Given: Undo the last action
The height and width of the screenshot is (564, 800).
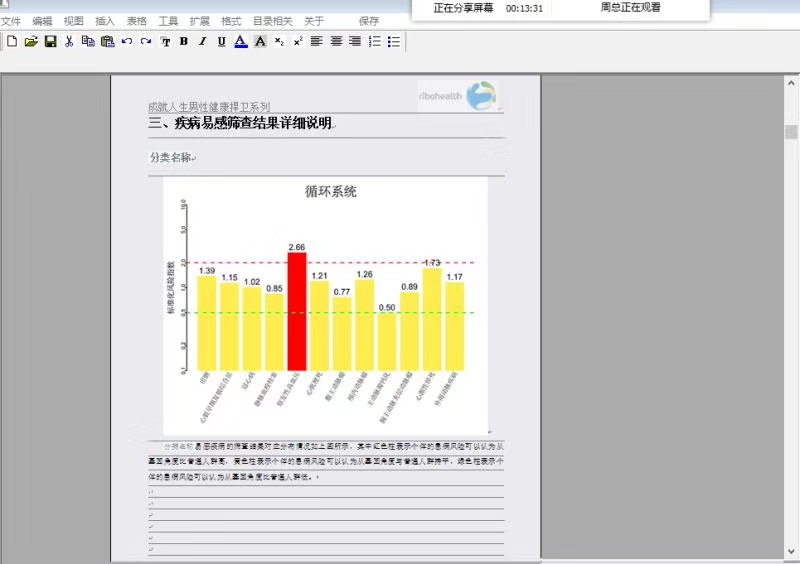Looking at the screenshot, I should [126, 41].
